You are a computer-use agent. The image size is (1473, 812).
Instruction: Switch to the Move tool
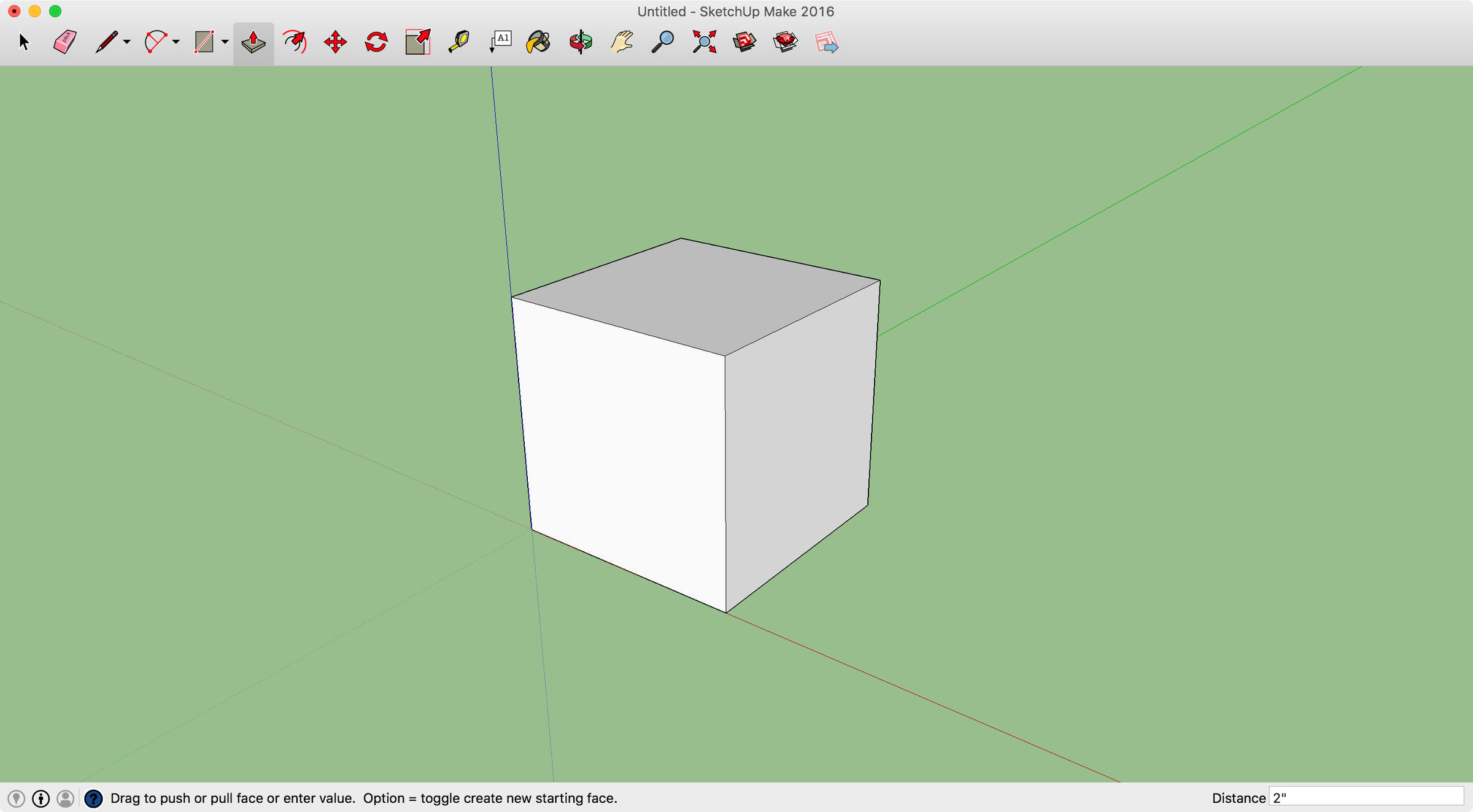(x=335, y=41)
